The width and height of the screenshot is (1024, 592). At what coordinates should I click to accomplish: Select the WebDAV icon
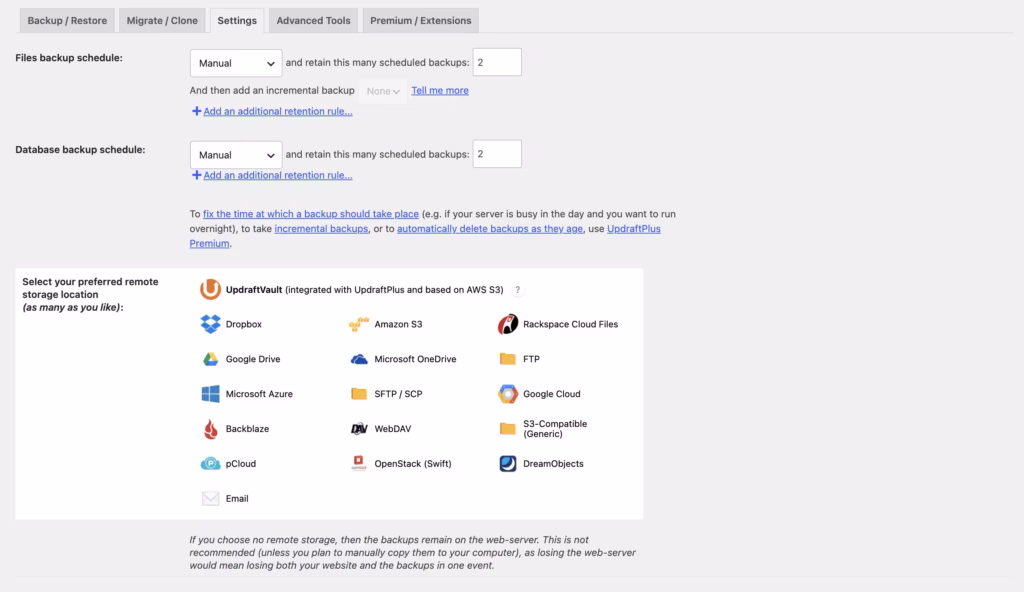click(359, 429)
